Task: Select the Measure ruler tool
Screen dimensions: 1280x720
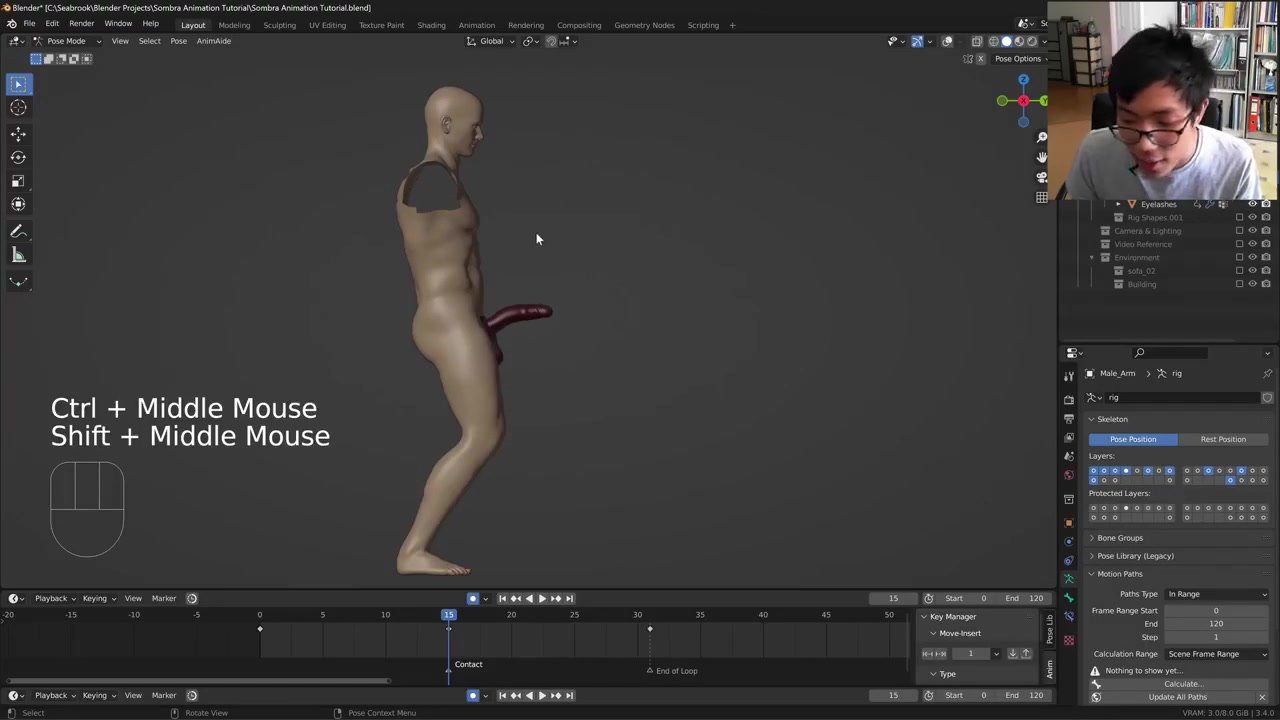Action: pos(18,255)
